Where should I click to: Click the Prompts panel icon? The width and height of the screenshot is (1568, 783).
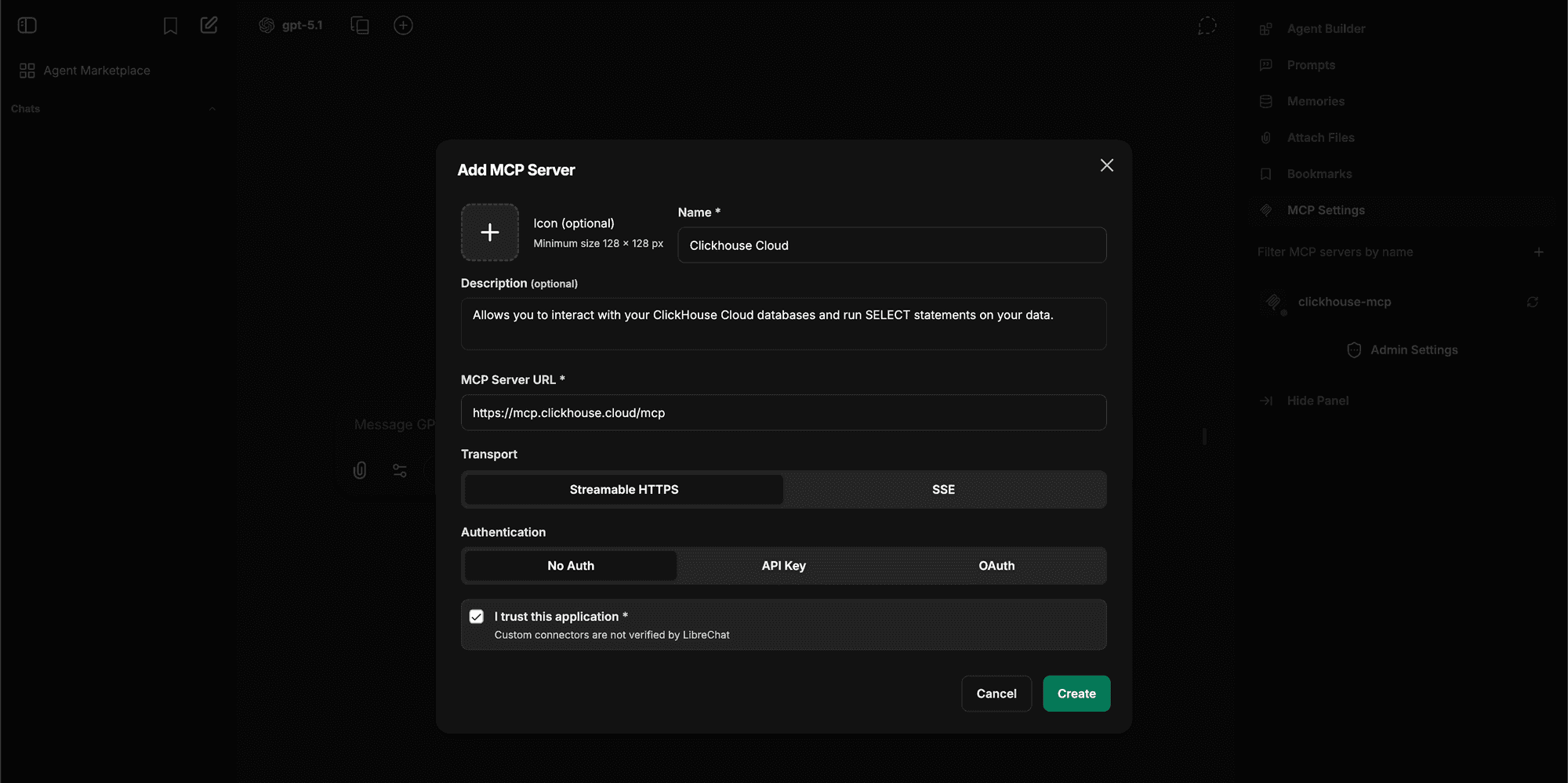point(1265,65)
